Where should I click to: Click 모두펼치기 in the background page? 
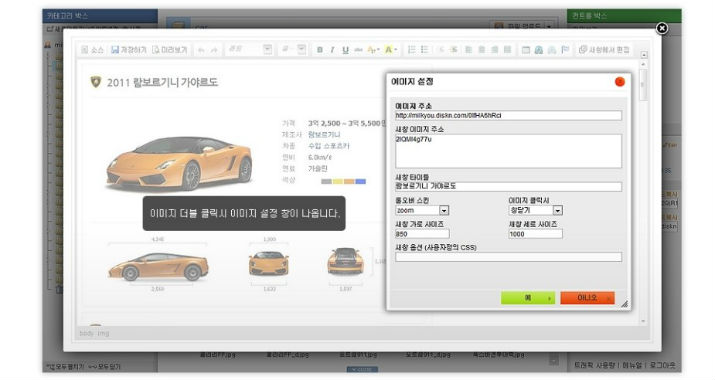coord(64,366)
